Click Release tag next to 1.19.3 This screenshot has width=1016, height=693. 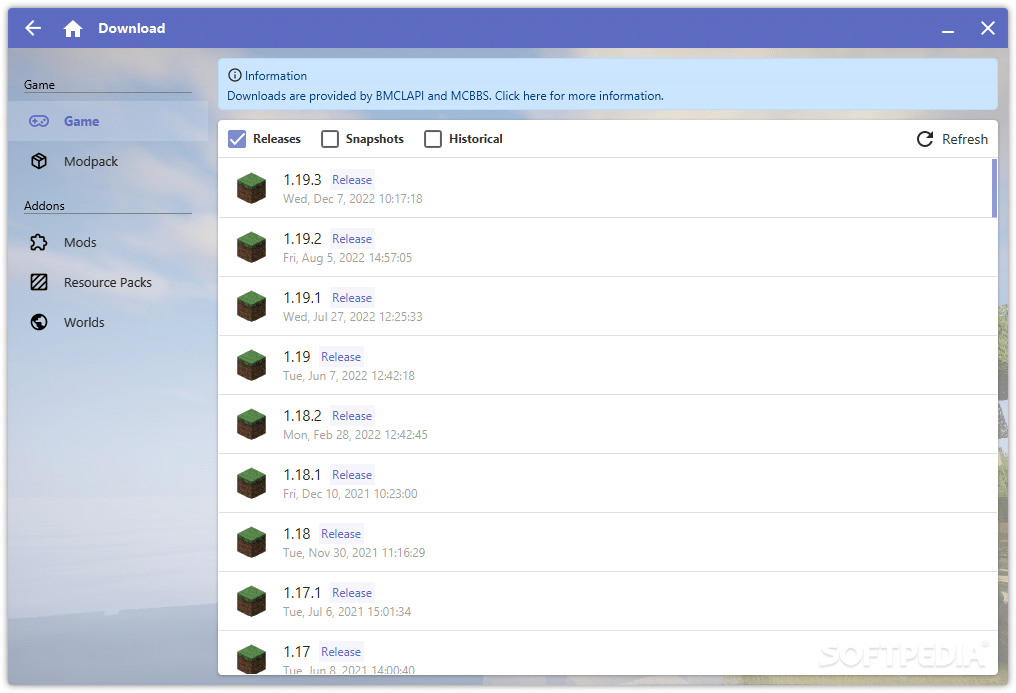pos(352,179)
